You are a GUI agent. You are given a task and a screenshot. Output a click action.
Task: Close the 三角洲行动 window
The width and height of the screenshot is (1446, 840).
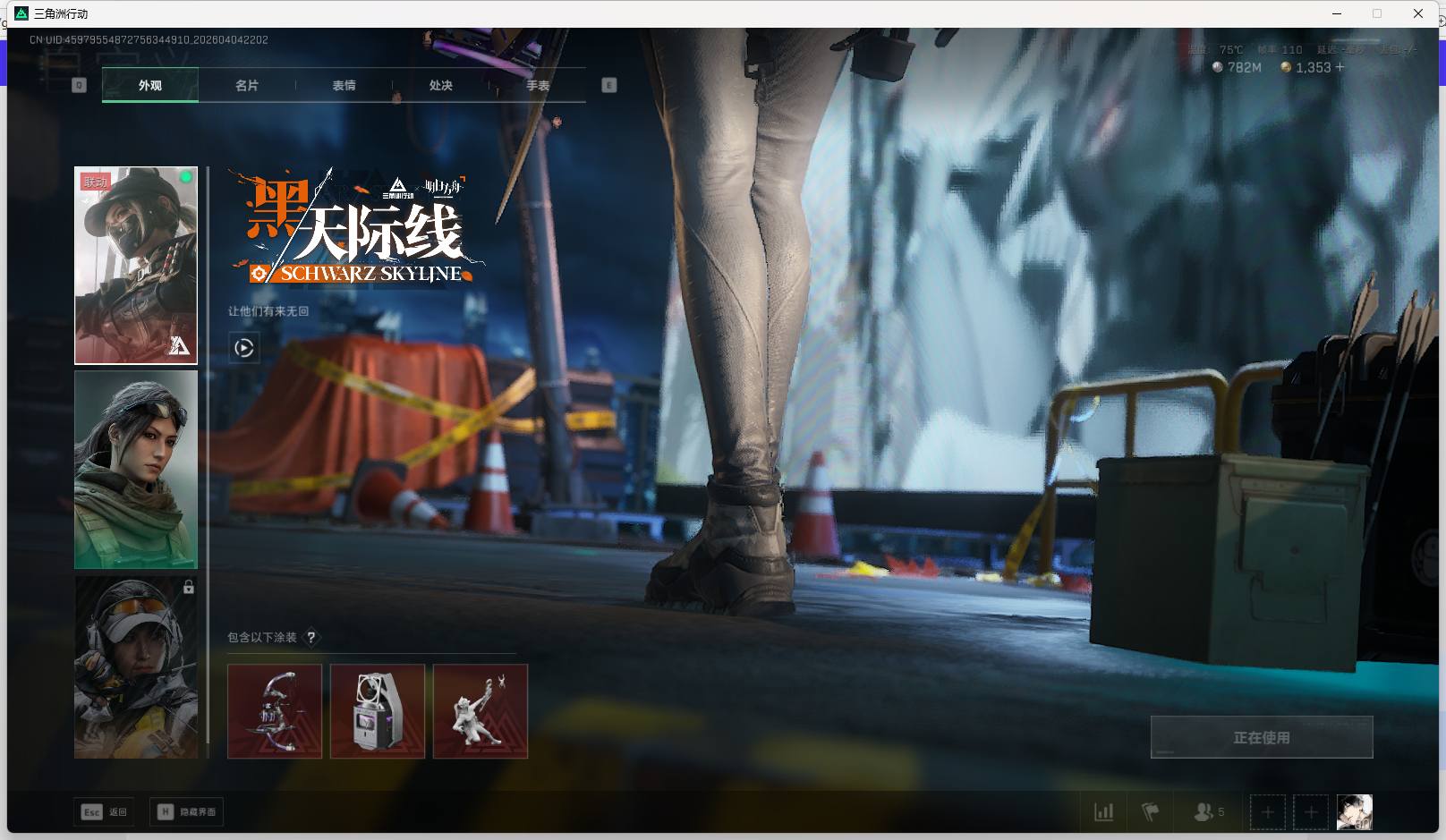(x=1418, y=13)
